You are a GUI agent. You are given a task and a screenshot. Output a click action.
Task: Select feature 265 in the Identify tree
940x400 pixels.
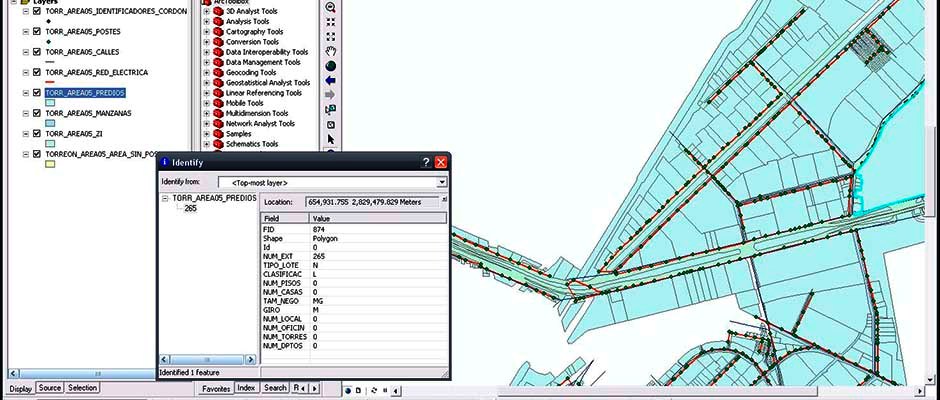[191, 208]
